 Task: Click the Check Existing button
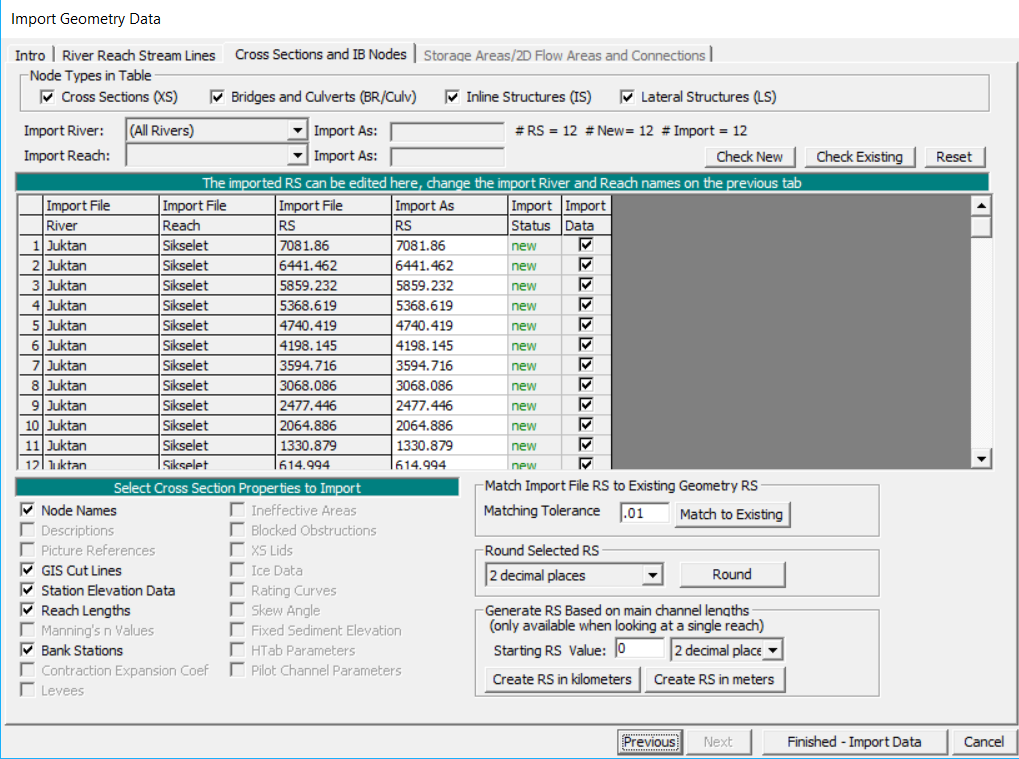[859, 157]
